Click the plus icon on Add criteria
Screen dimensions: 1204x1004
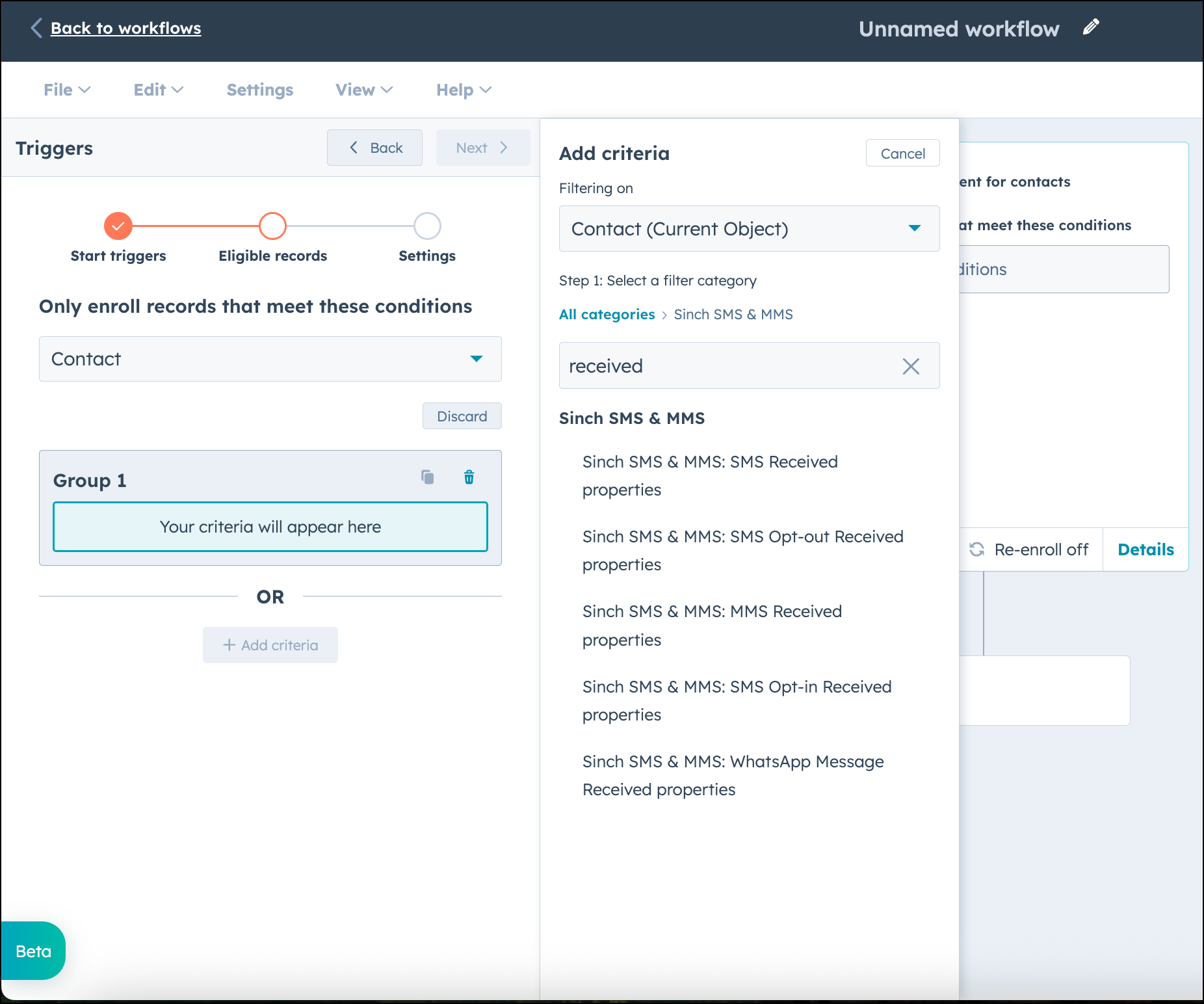click(x=229, y=644)
